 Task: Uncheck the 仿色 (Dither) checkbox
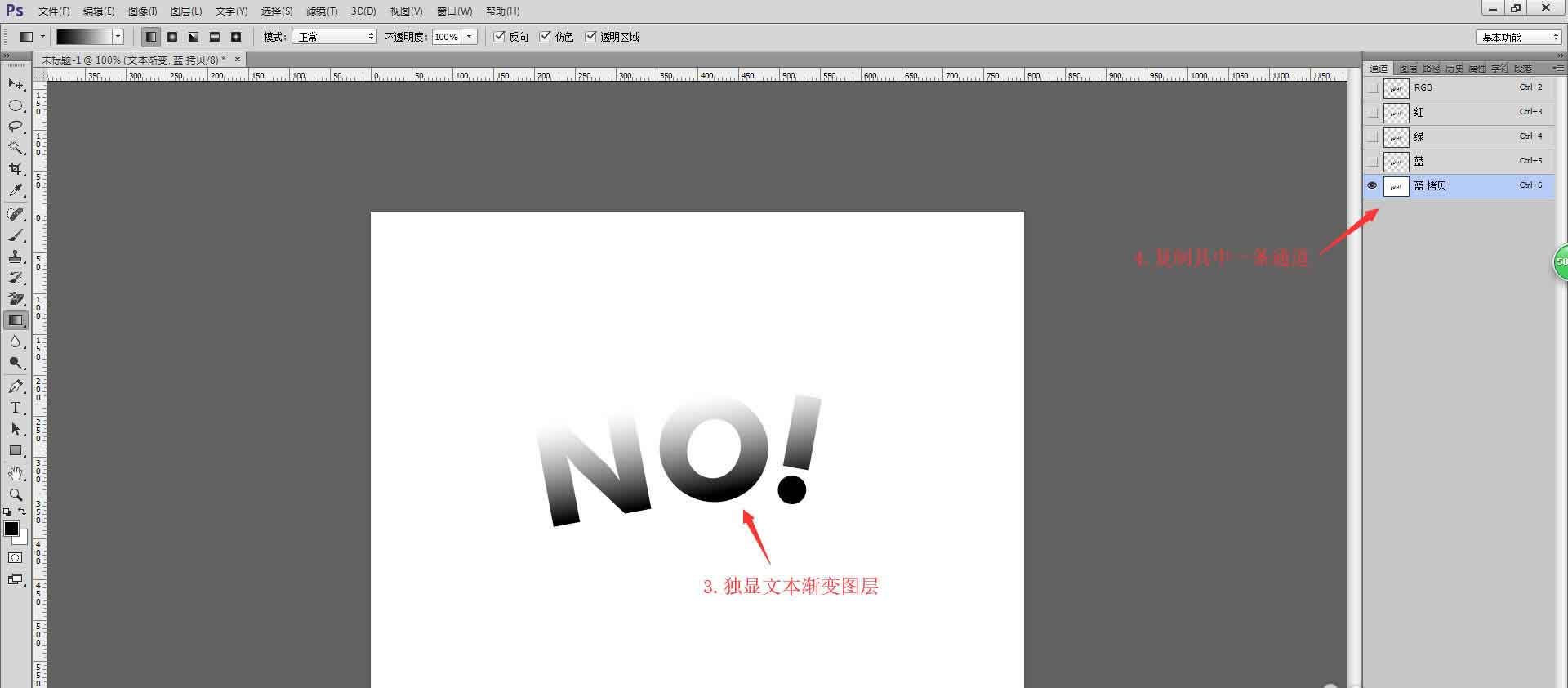click(546, 37)
